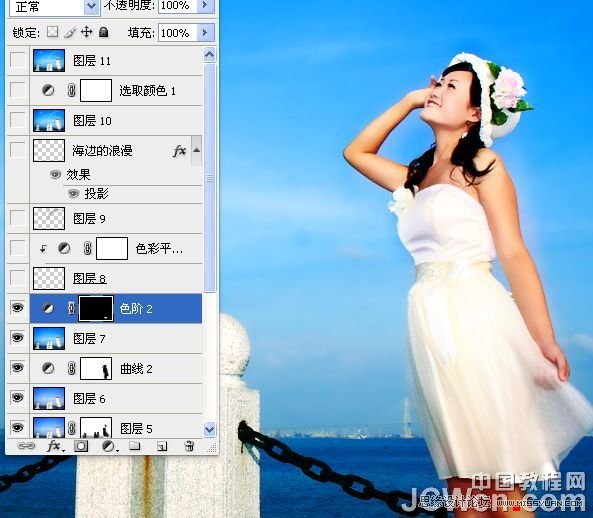Click the fx icon on 海边的浪漫 layer
This screenshot has width=593, height=518.
[x=179, y=151]
